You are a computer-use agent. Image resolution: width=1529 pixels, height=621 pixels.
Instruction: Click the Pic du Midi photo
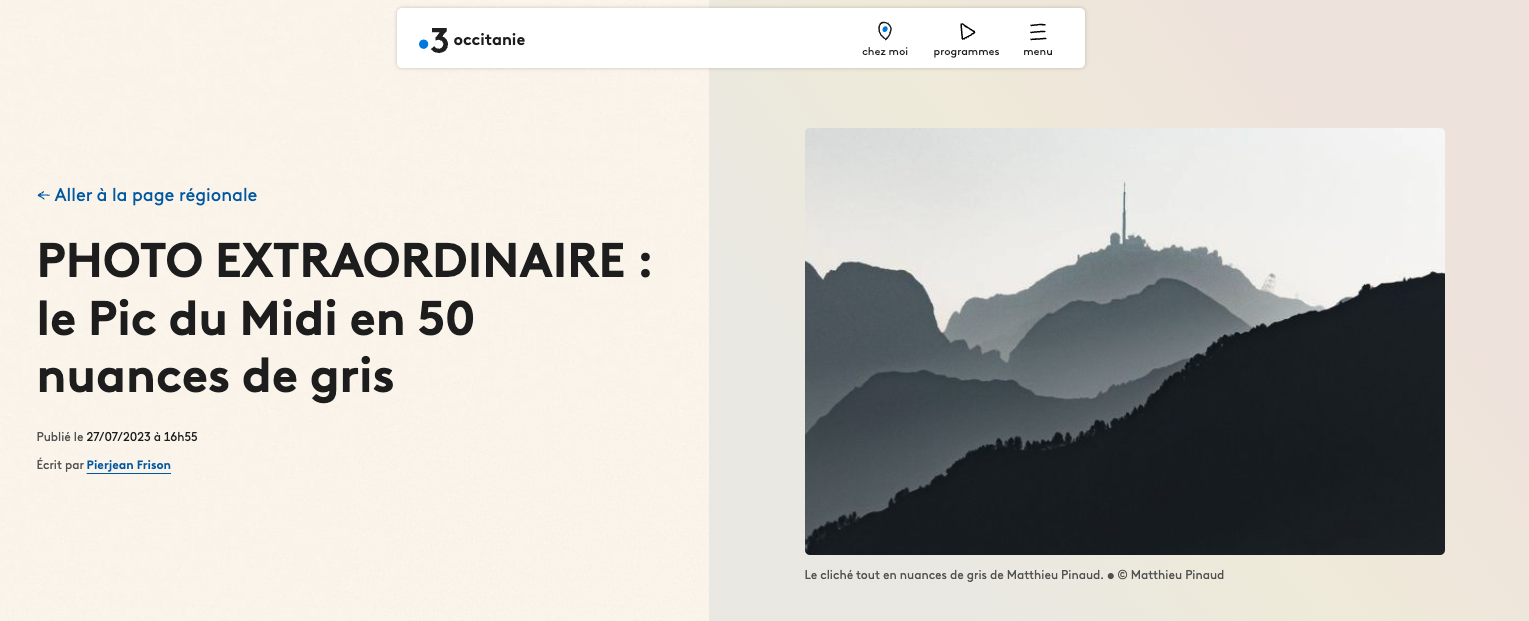tap(1124, 340)
